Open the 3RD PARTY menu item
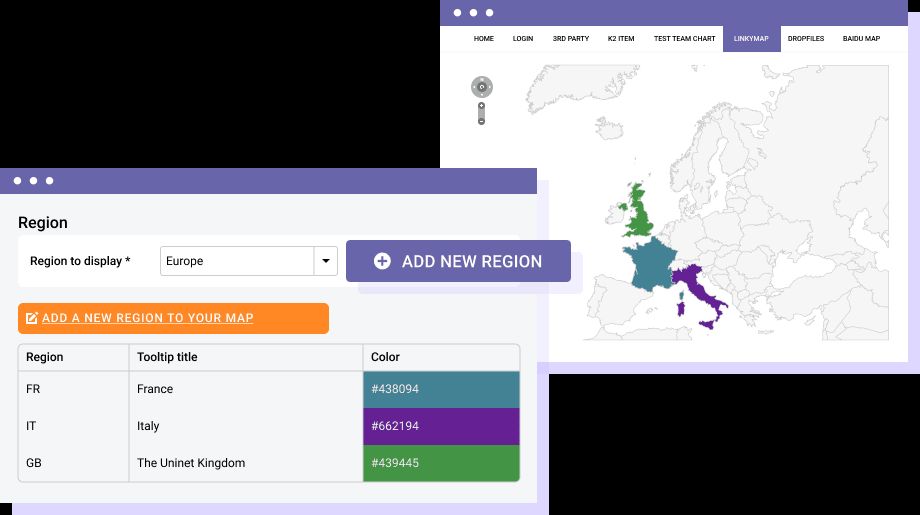Image resolution: width=920 pixels, height=515 pixels. (570, 39)
